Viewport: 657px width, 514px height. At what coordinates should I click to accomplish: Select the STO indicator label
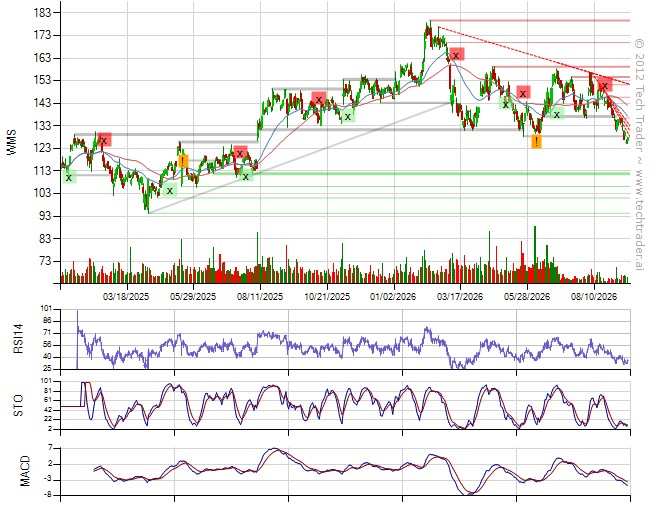coord(18,405)
